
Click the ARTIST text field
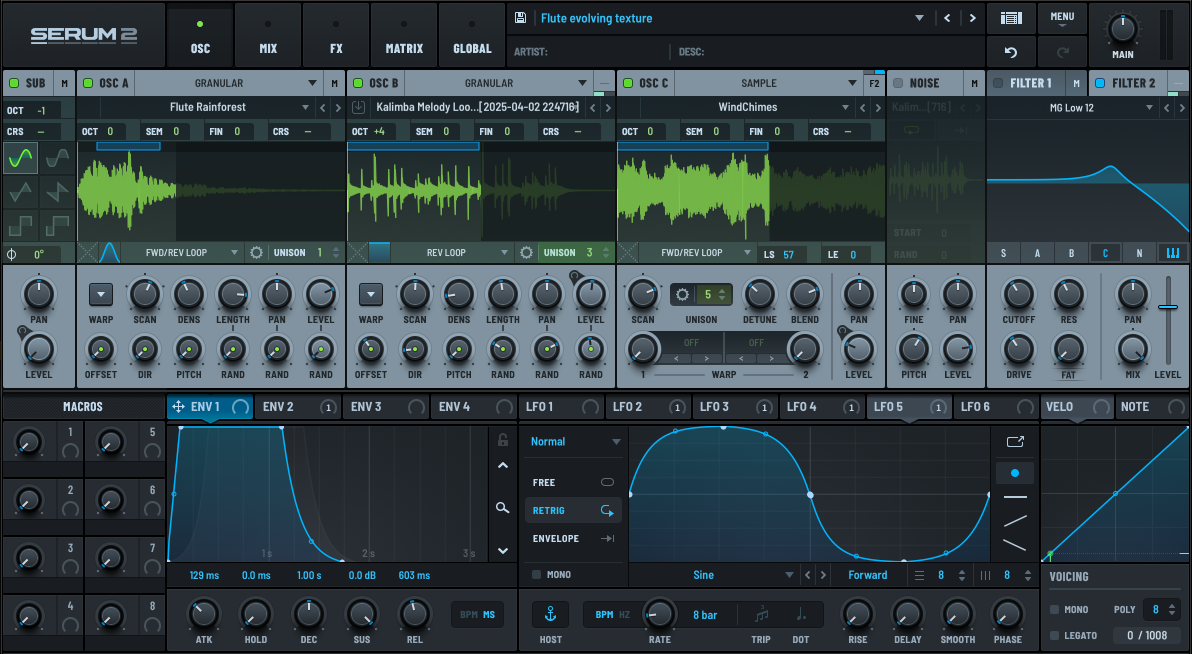coord(590,52)
